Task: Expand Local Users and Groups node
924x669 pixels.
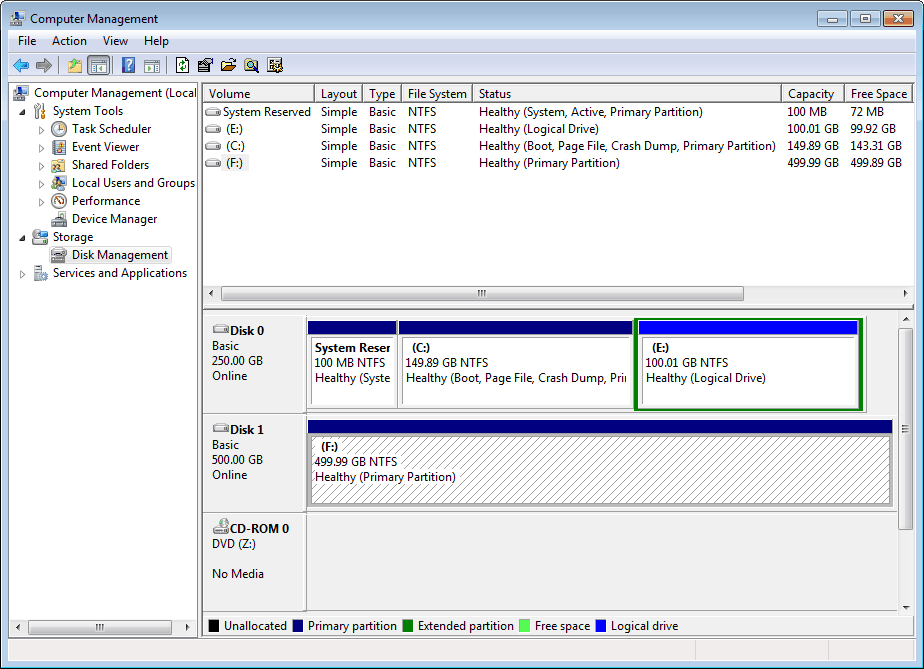Action: (x=41, y=184)
